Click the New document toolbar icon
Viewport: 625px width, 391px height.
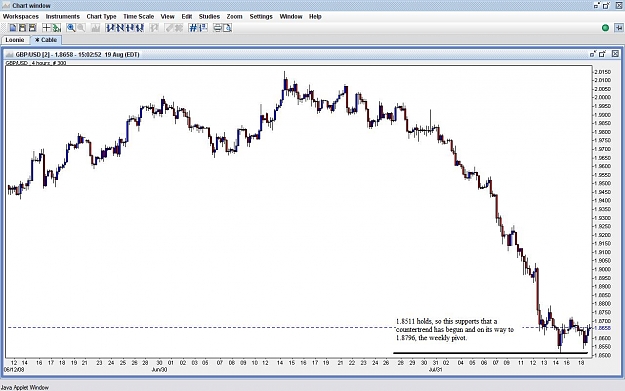13,28
